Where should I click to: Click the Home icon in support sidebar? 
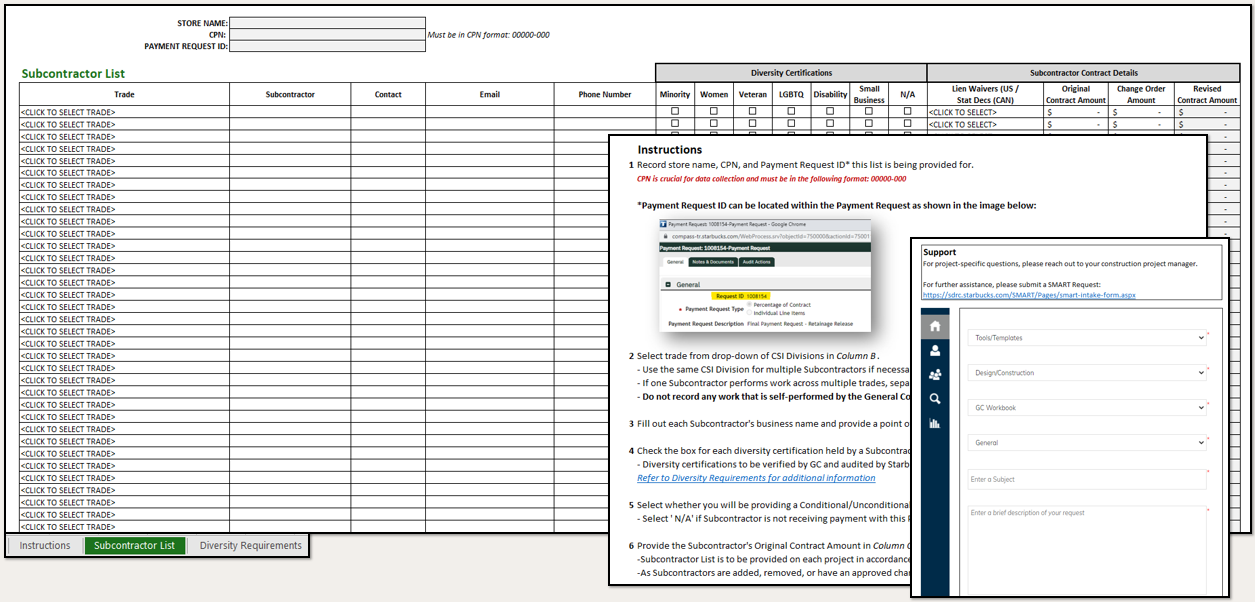click(x=935, y=326)
